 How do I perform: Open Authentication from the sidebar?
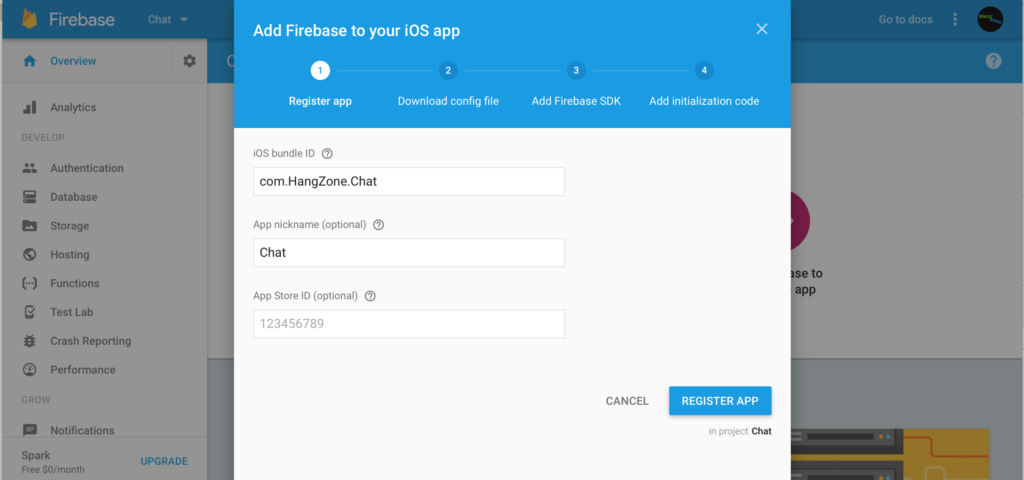pos(87,168)
